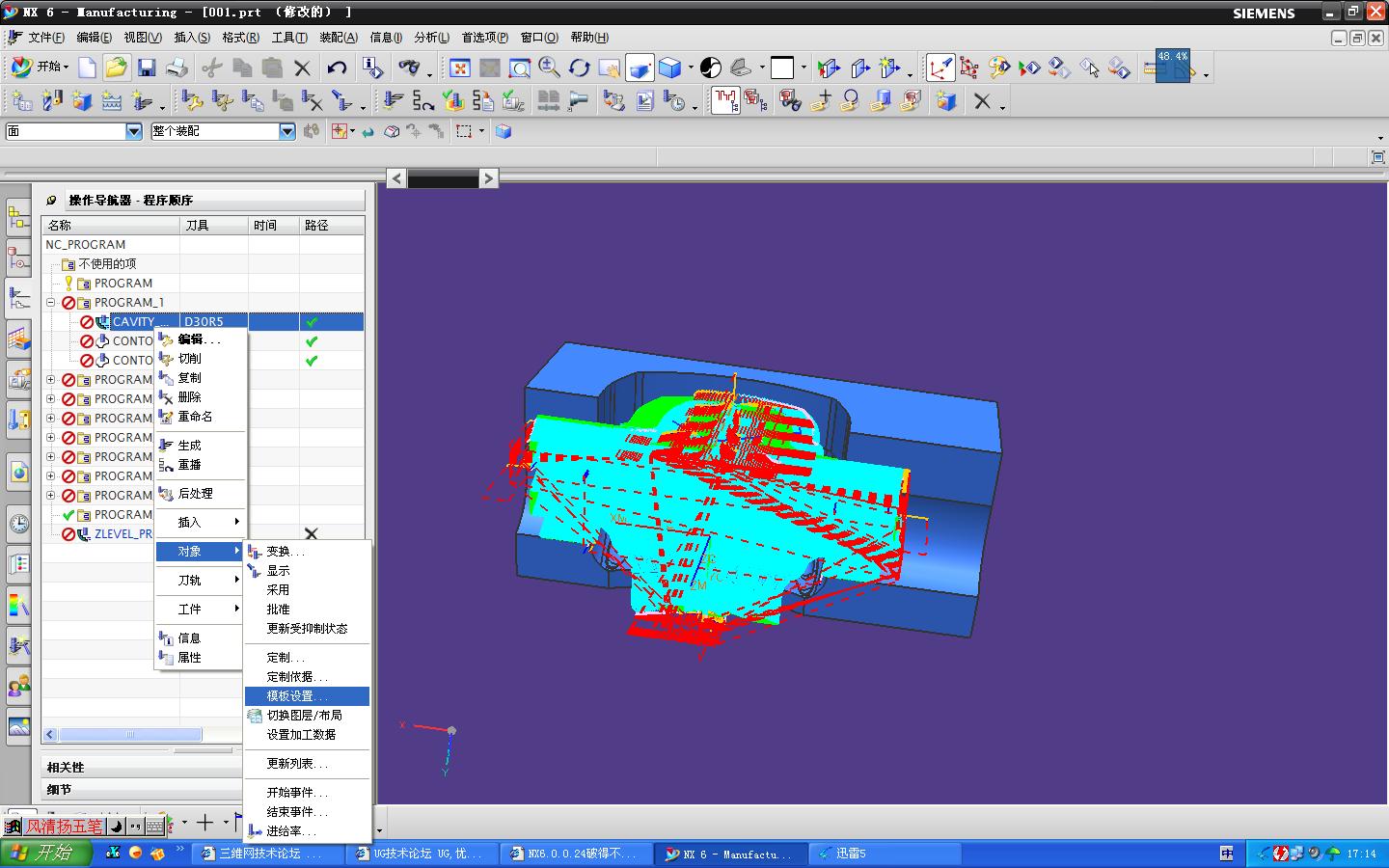Open the 刀轨 submenu in context menu

point(200,580)
